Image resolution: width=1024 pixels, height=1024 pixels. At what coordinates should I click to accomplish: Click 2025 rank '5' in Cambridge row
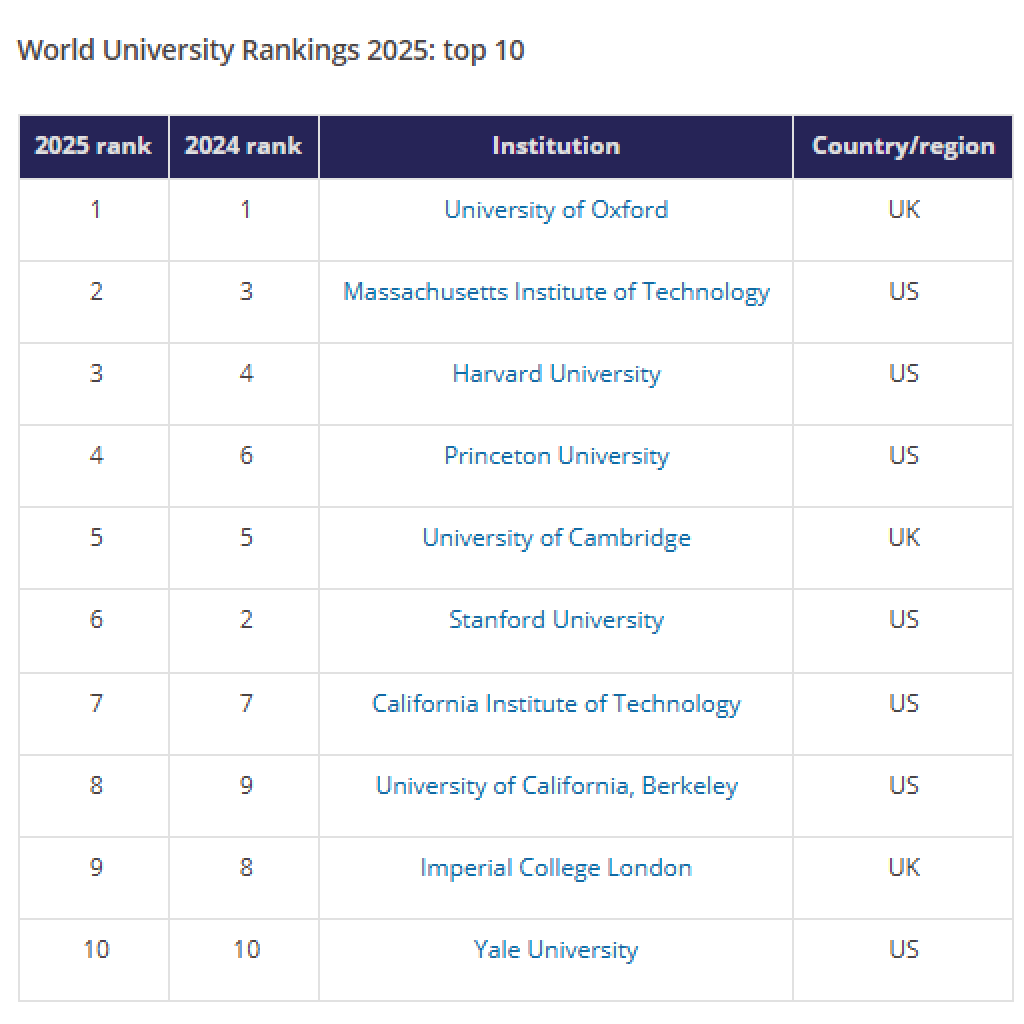pyautogui.click(x=96, y=537)
